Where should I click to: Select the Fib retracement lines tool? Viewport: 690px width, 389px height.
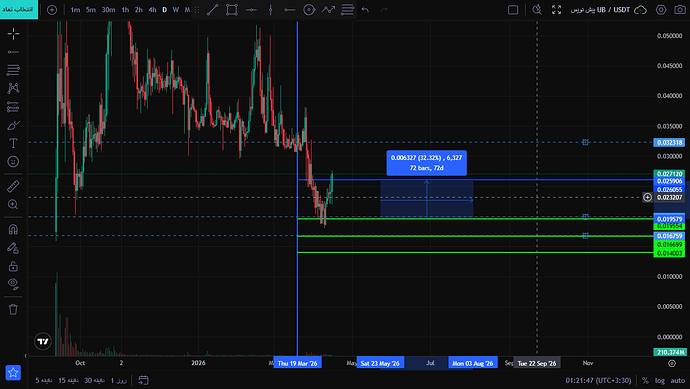click(348, 10)
